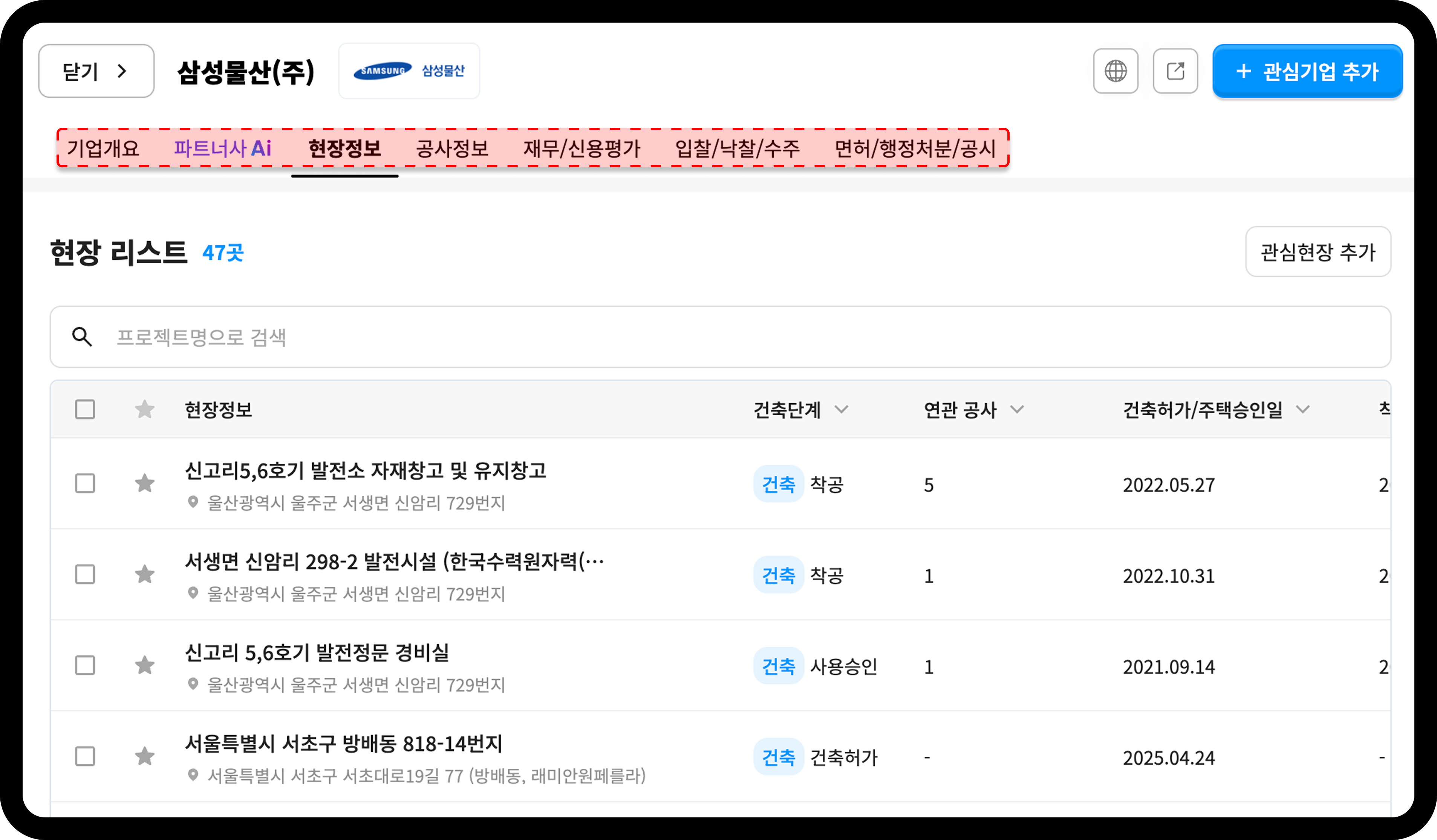Click location pin under 신고리5,6호기 발전소 자재창고
The width and height of the screenshot is (1437, 840).
(193, 502)
